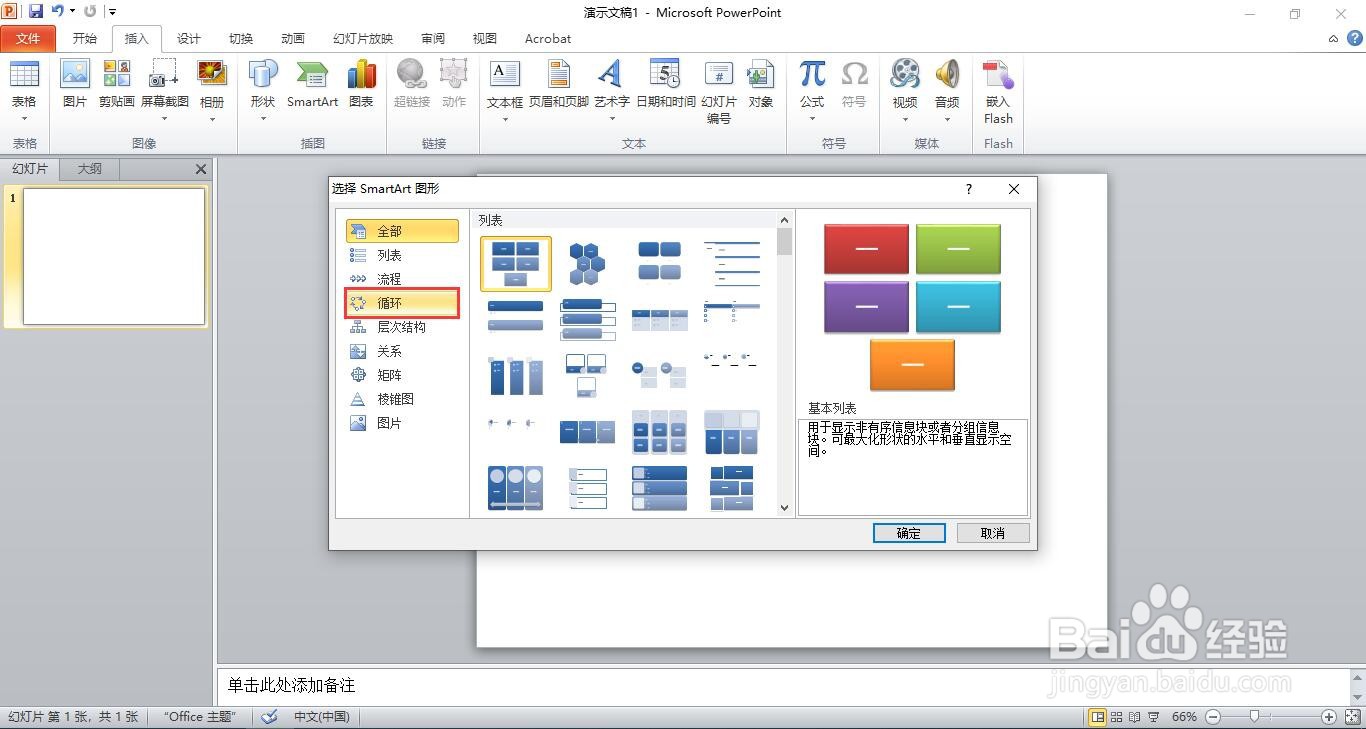Confirm with the 确定 button

(x=909, y=533)
